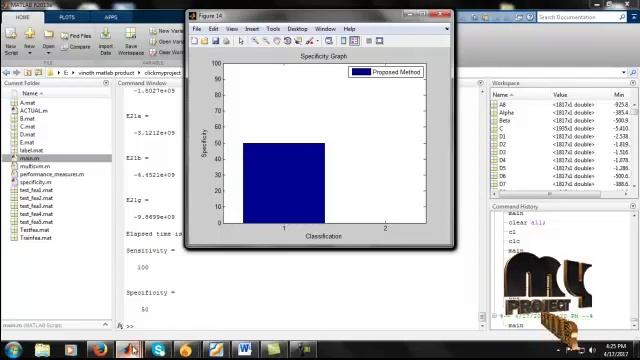
Task: Click Save Figure icon in figure toolbar
Action: coord(216,41)
